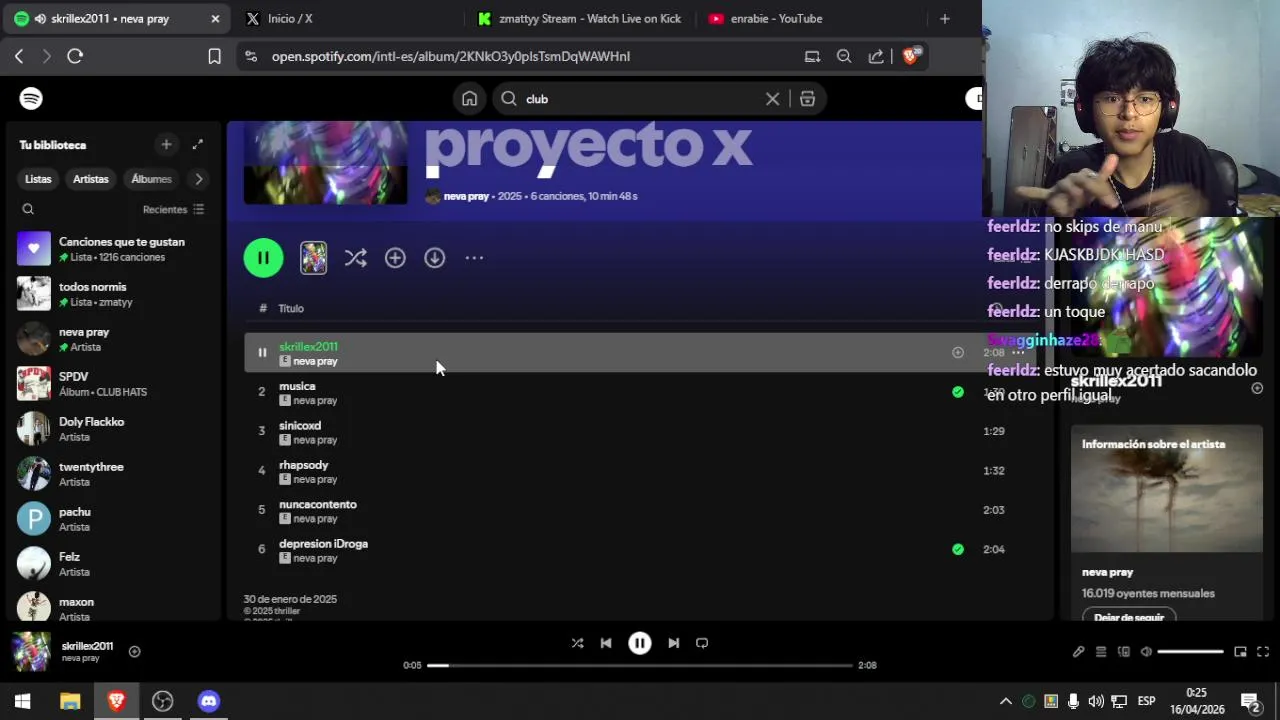This screenshot has width=1280, height=720.
Task: Enable shuffle for the album
Action: (x=355, y=258)
